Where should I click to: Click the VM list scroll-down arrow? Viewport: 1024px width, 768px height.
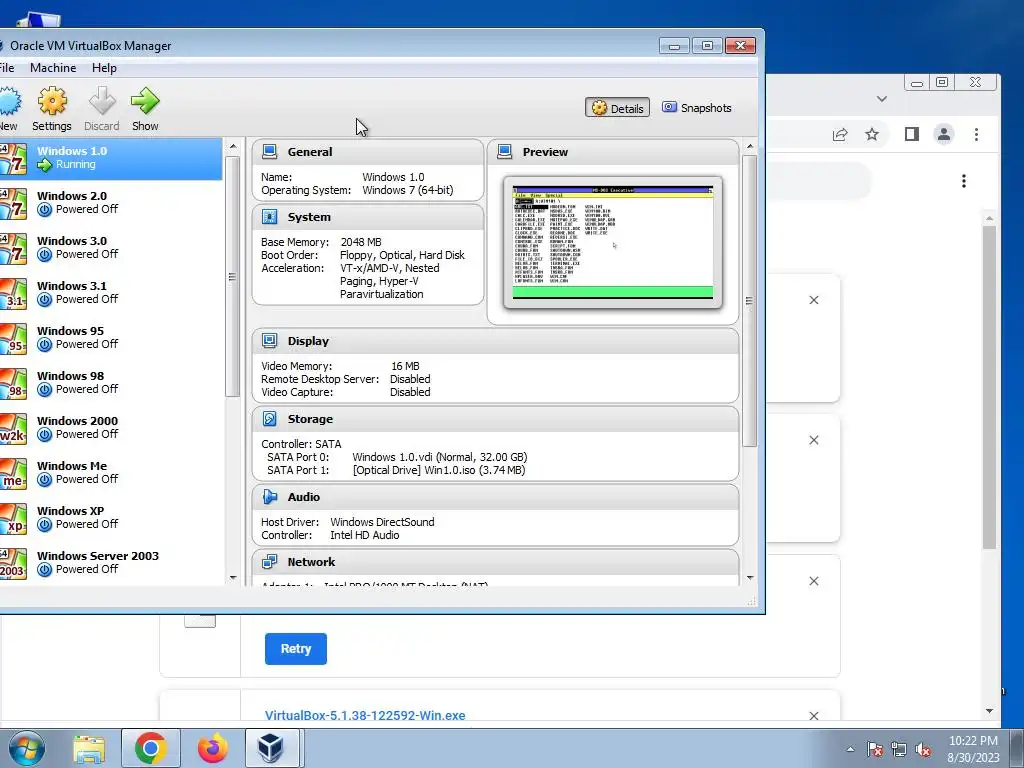(233, 578)
